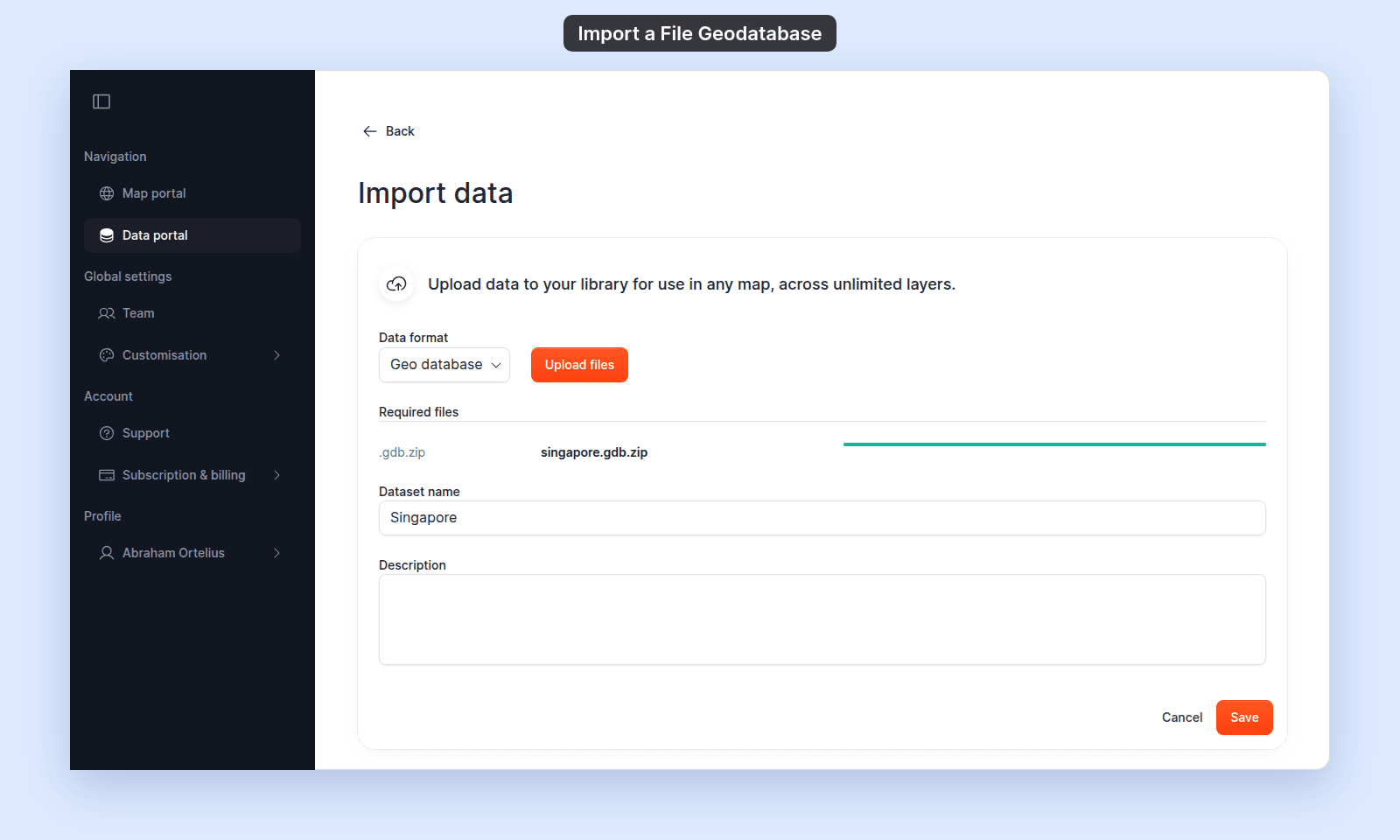Click the Subscription & billing label
The width and height of the screenshot is (1400, 840).
click(x=184, y=475)
